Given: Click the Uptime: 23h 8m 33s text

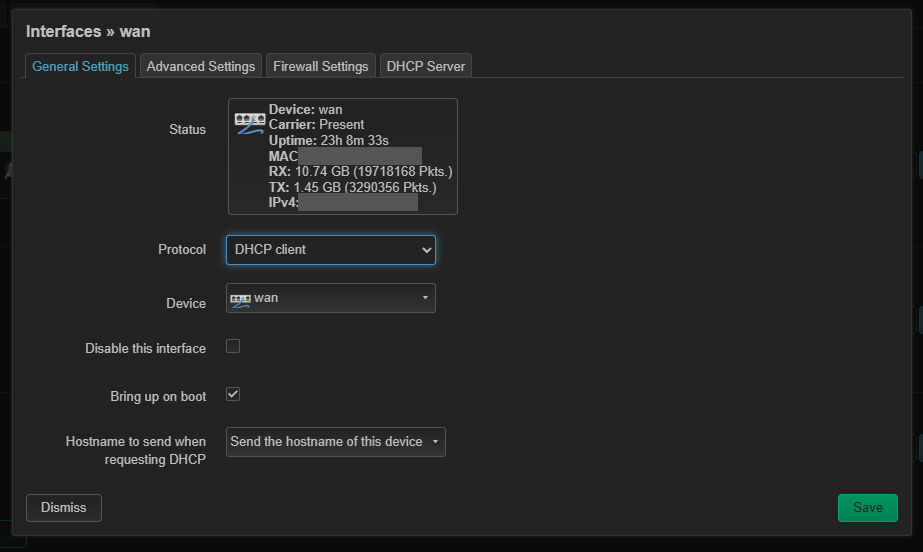Looking at the screenshot, I should click(328, 141).
